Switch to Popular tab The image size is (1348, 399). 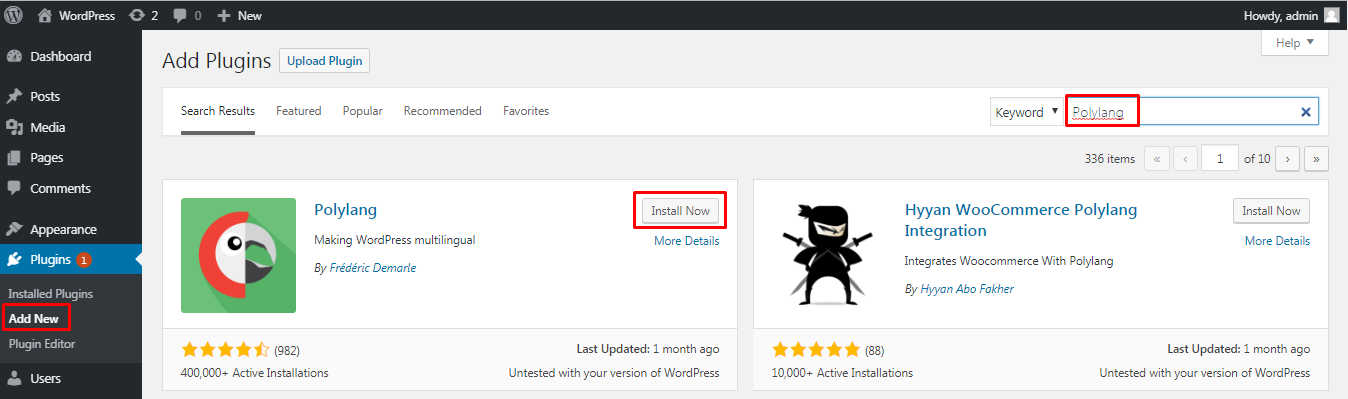pos(363,111)
